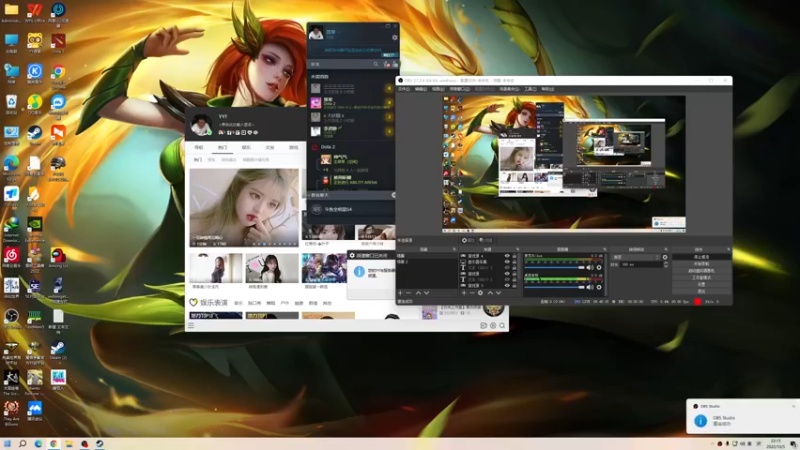Open the 工具 menu in OBS

pos(530,89)
